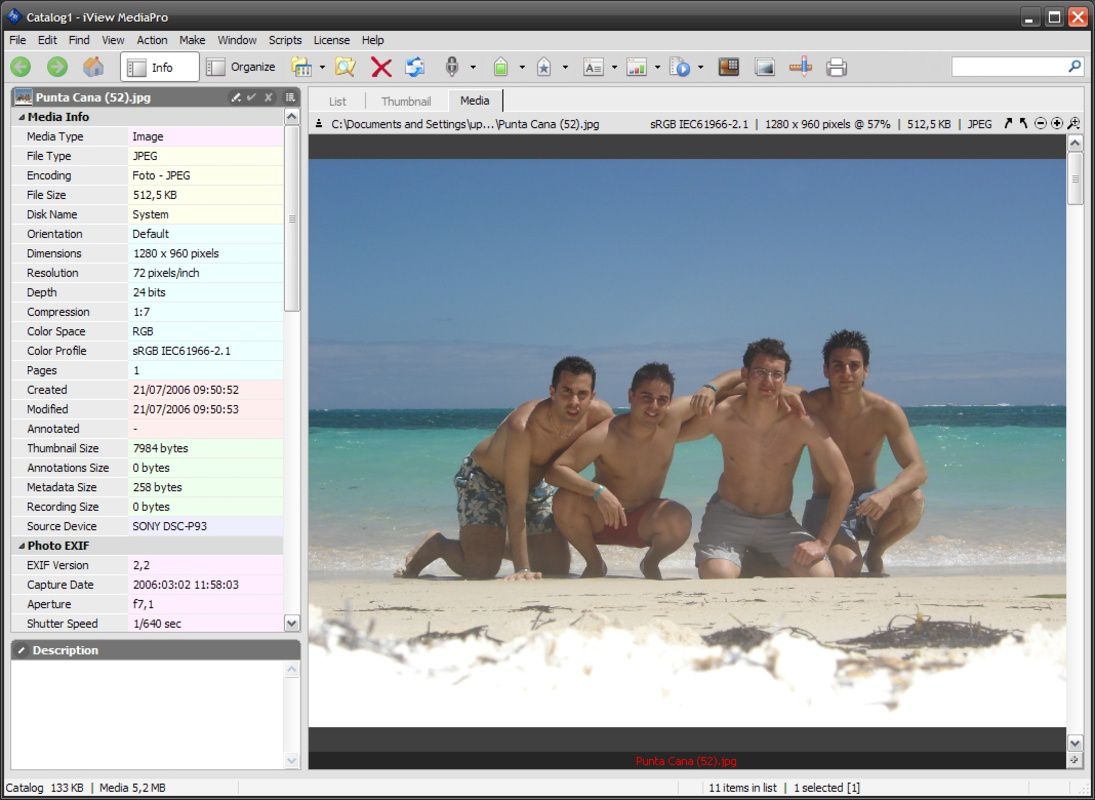The height and width of the screenshot is (800, 1095).
Task: Switch to the Organize panel
Action: click(242, 67)
